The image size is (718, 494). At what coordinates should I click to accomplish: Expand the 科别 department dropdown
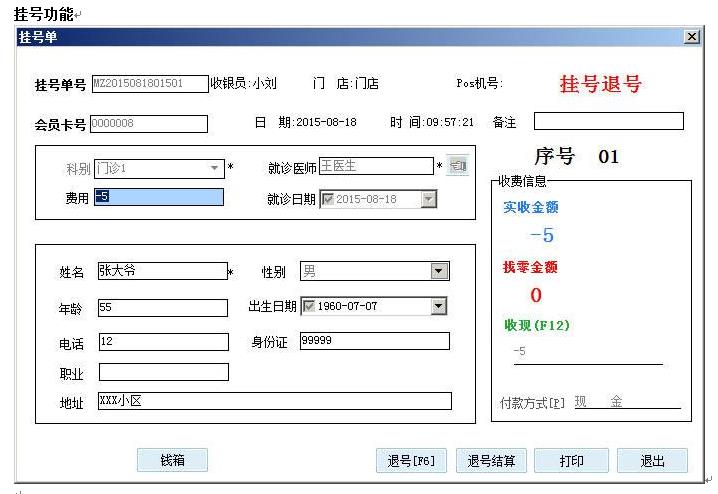pos(214,169)
